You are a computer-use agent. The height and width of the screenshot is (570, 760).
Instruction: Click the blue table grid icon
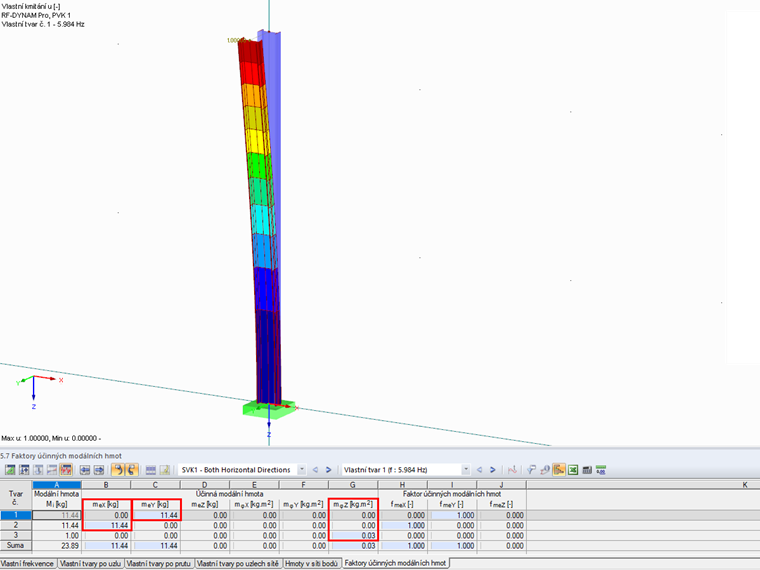(x=151, y=470)
